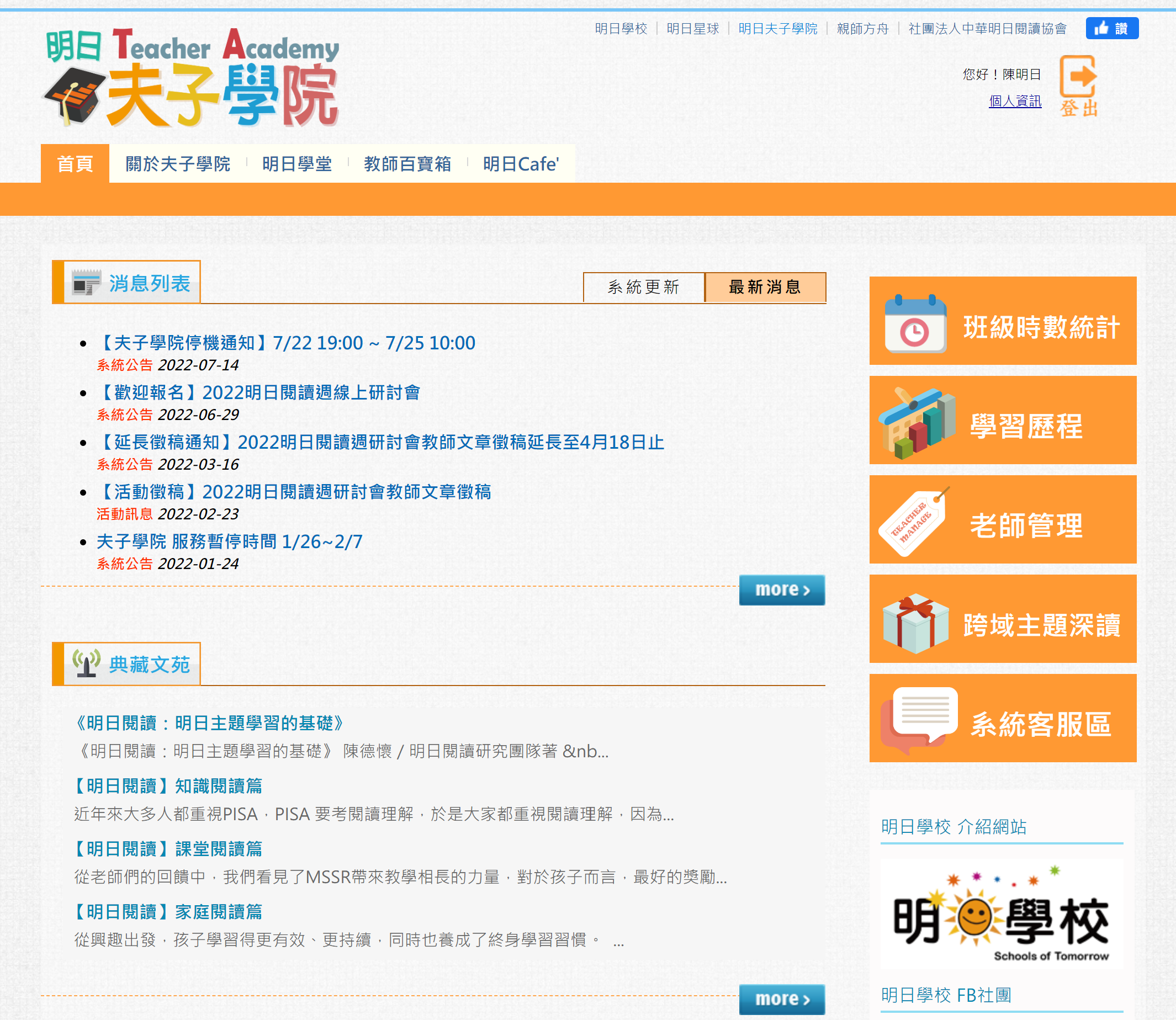This screenshot has height=1020, width=1176.
Task: Open 關於夫子學院 in the navigation
Action: [178, 164]
